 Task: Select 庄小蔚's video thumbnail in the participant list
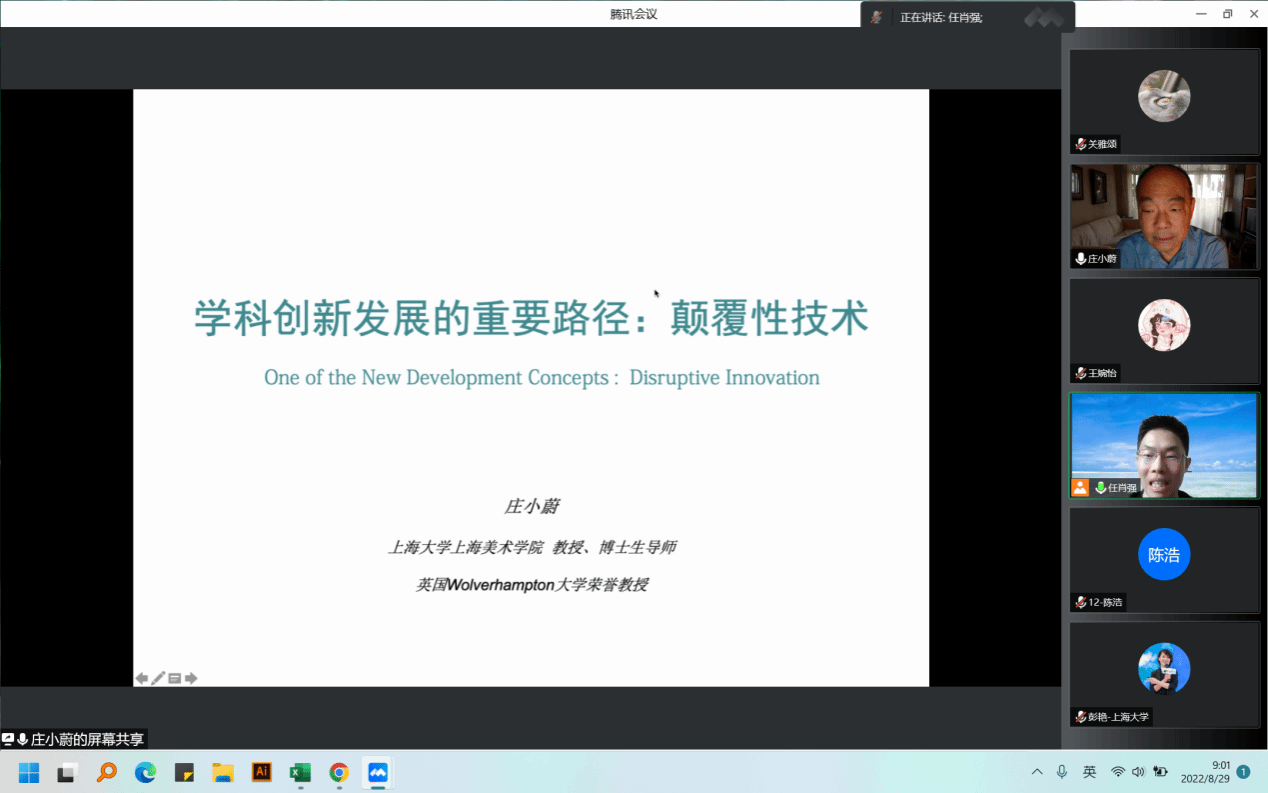(x=1164, y=216)
